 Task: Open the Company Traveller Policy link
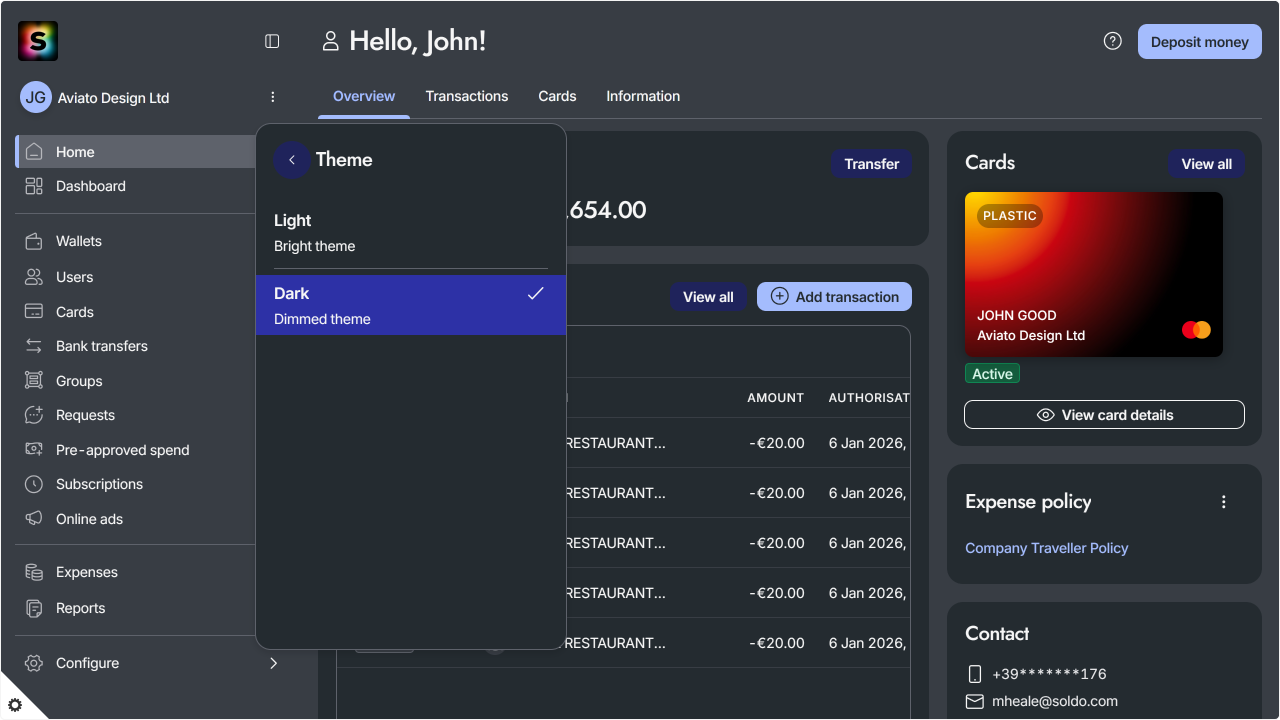tap(1046, 548)
